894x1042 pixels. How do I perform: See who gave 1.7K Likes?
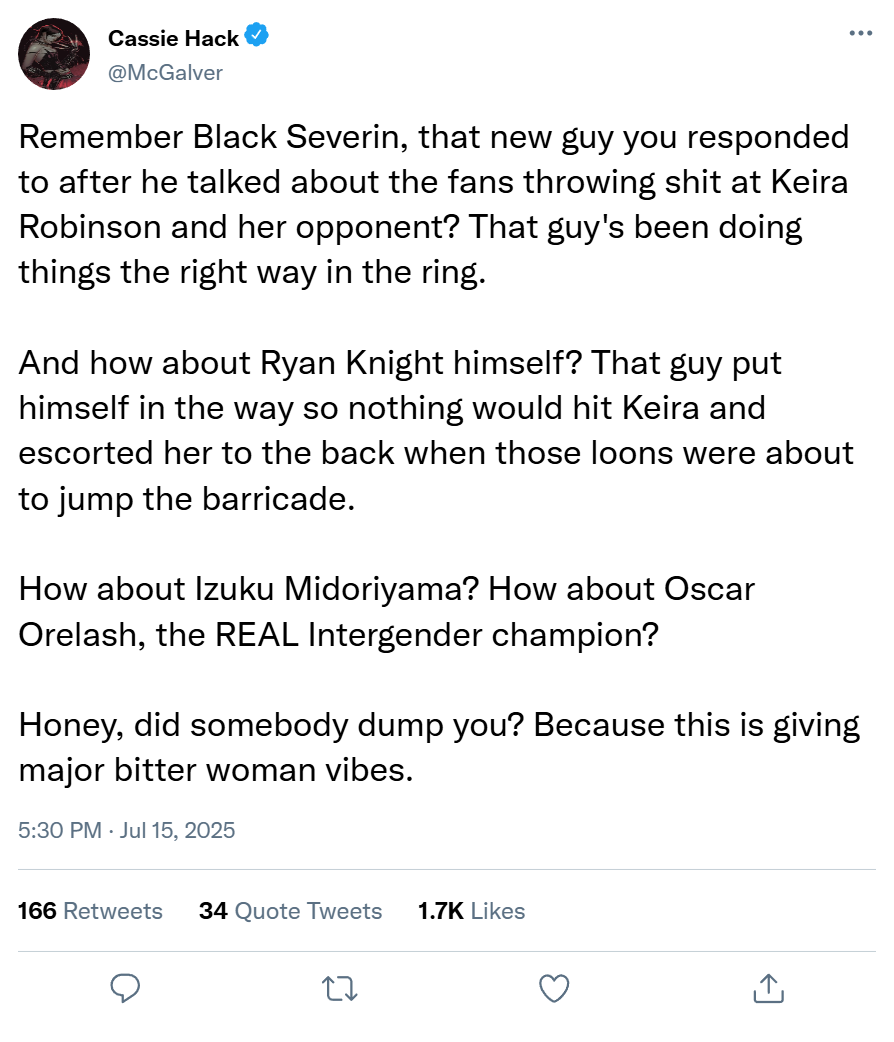click(x=470, y=911)
